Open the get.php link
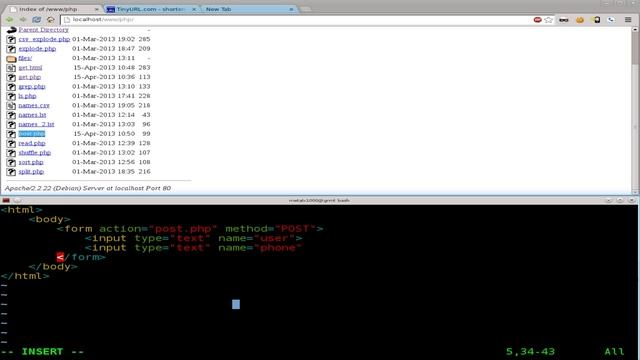Screen dimensions: 640x360 pos(29,77)
